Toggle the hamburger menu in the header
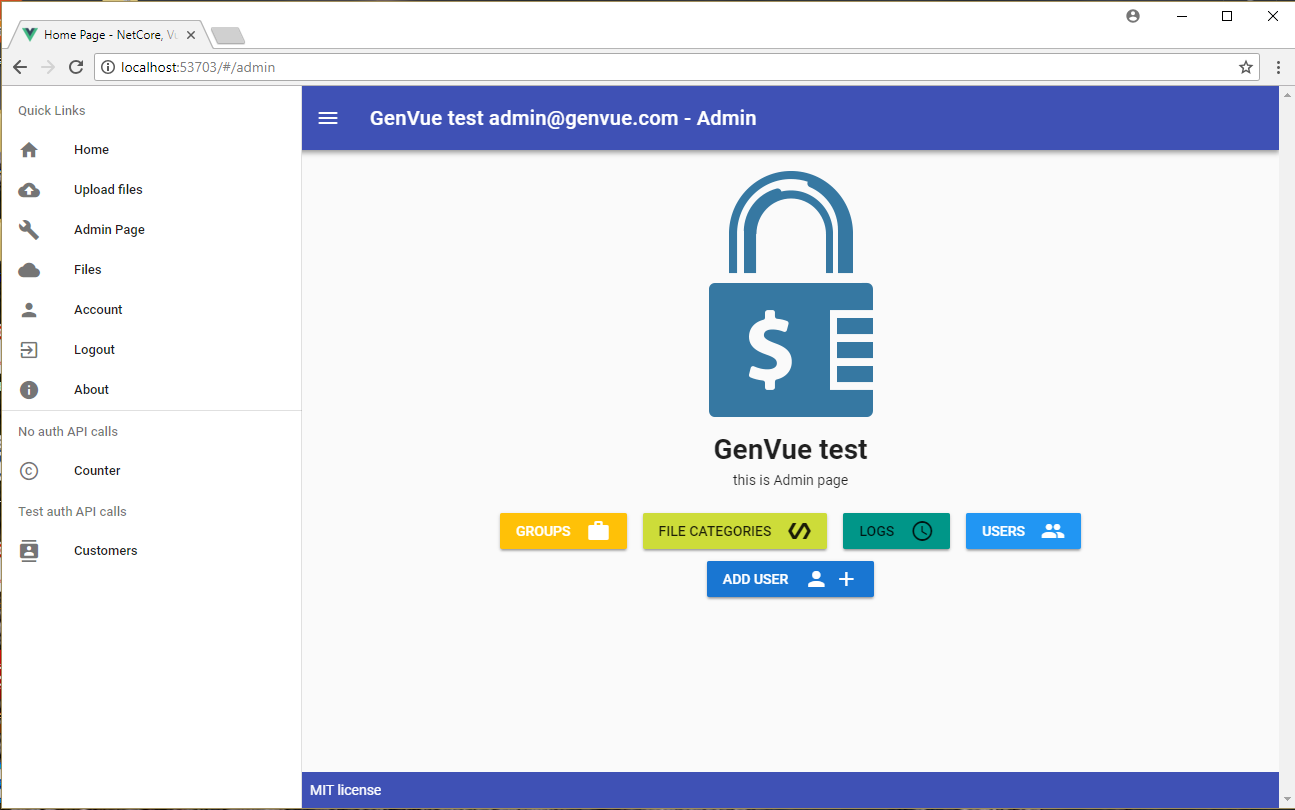Image resolution: width=1295 pixels, height=810 pixels. pyautogui.click(x=328, y=118)
